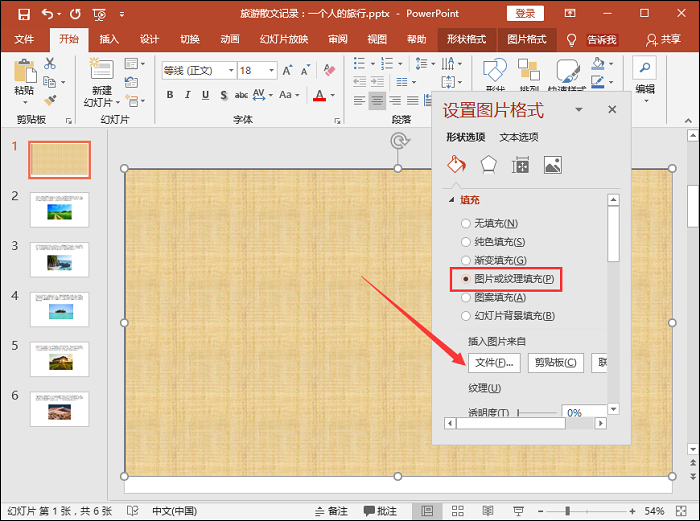Open the File tab
This screenshot has width=700, height=521.
24,40
